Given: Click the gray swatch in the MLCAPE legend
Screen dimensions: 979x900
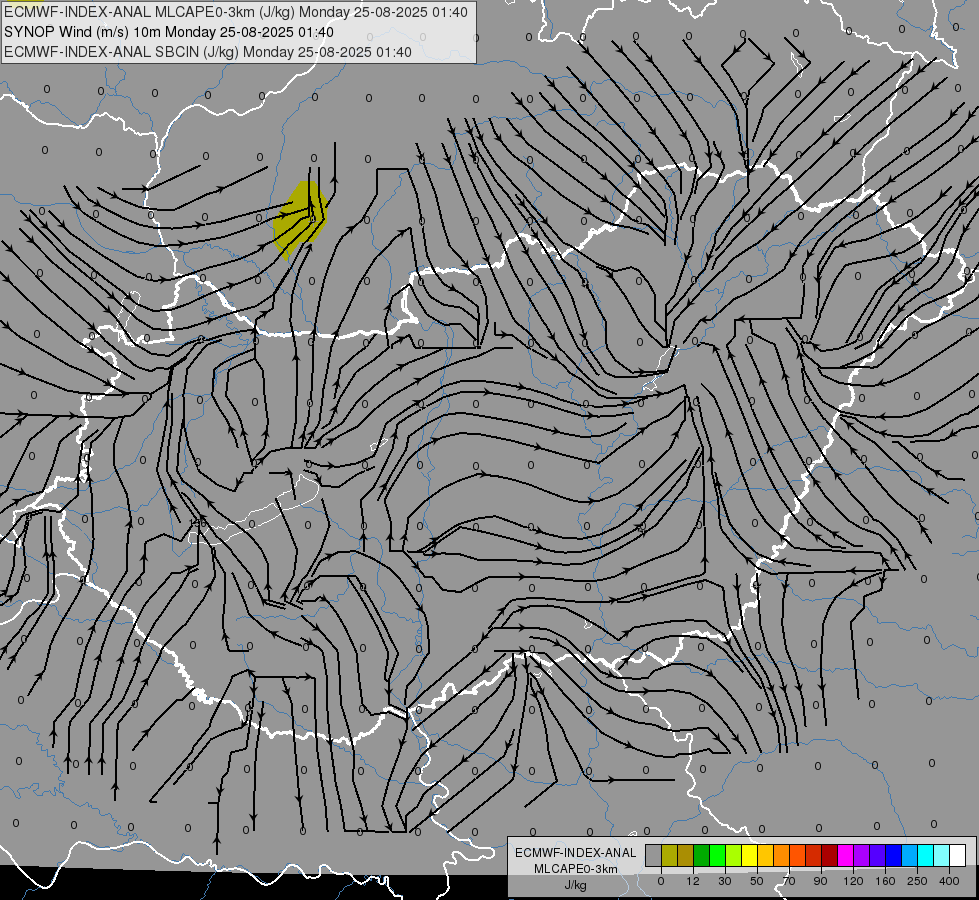Looking at the screenshot, I should [x=654, y=855].
